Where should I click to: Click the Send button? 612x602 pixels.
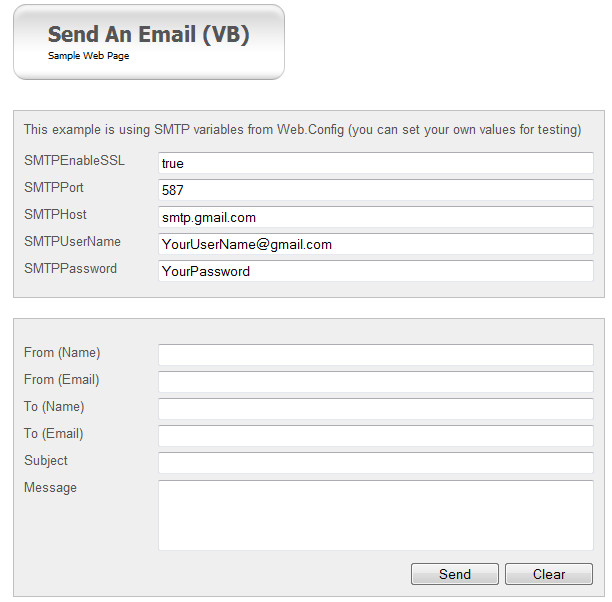455,574
